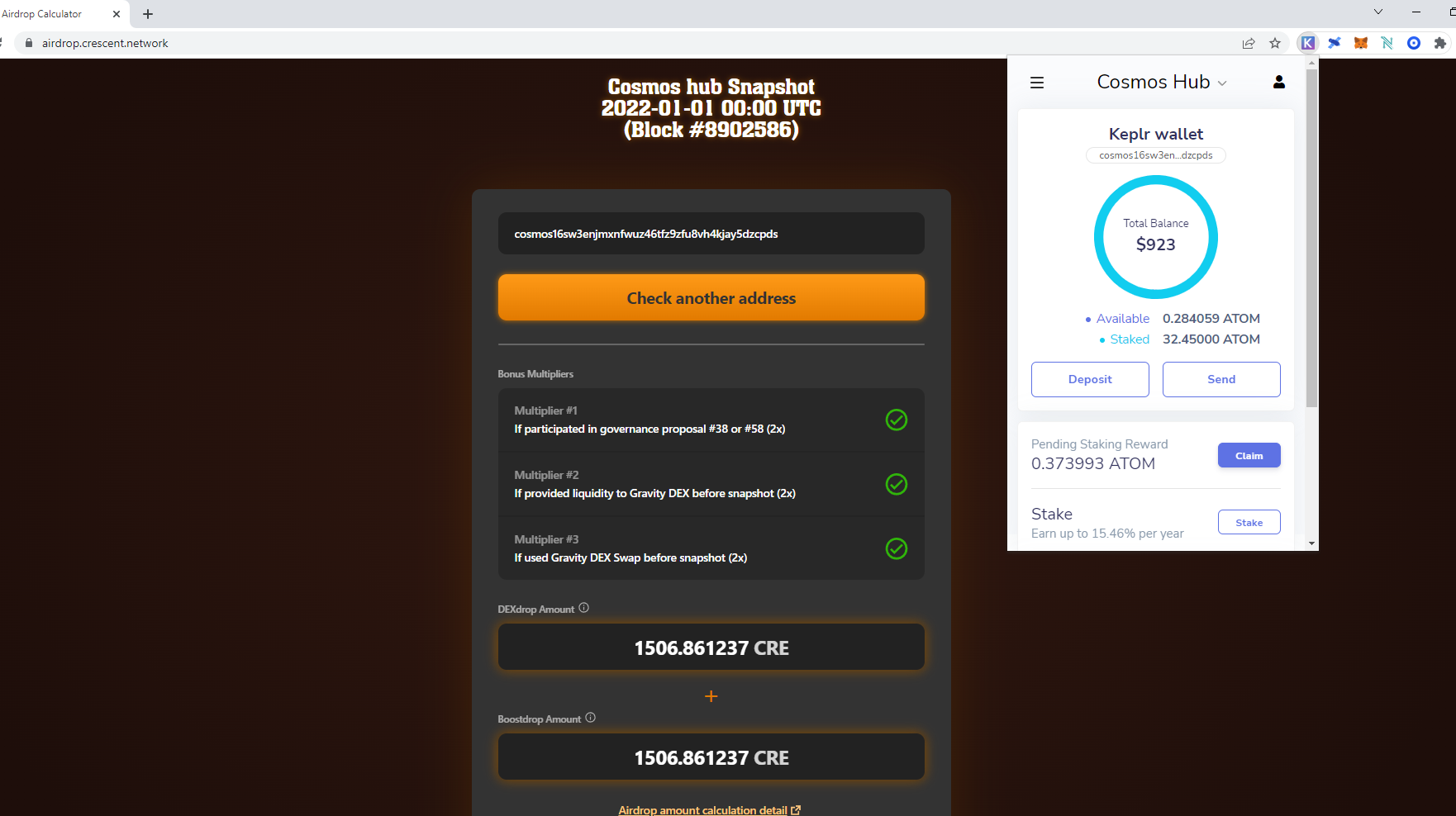Click the Total Balance ring chart

pyautogui.click(x=1155, y=237)
